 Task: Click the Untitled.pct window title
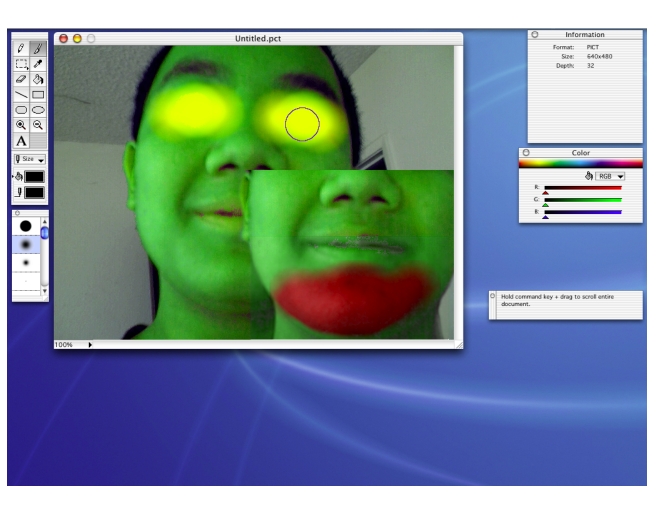(x=258, y=38)
